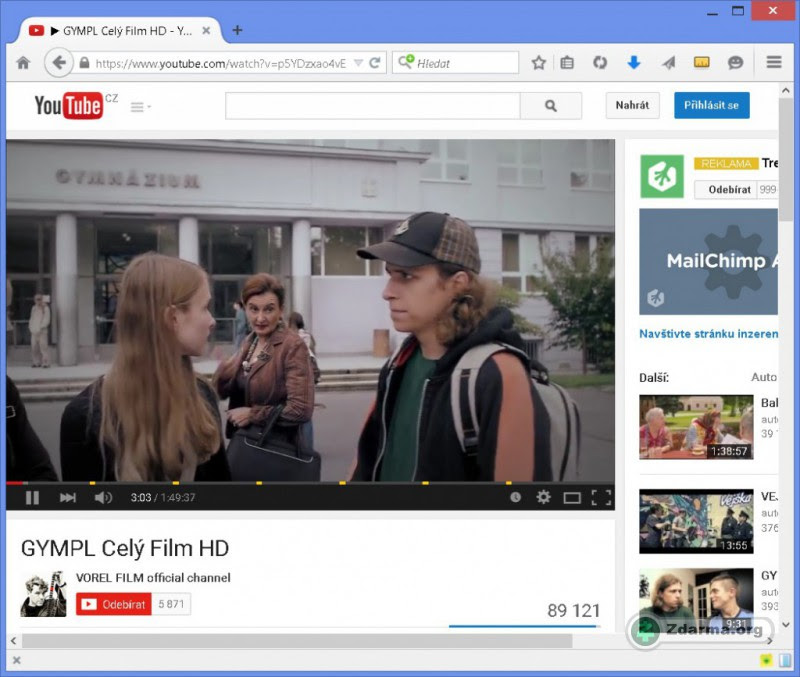
Task: Go back with the back arrow button
Action: [59, 63]
